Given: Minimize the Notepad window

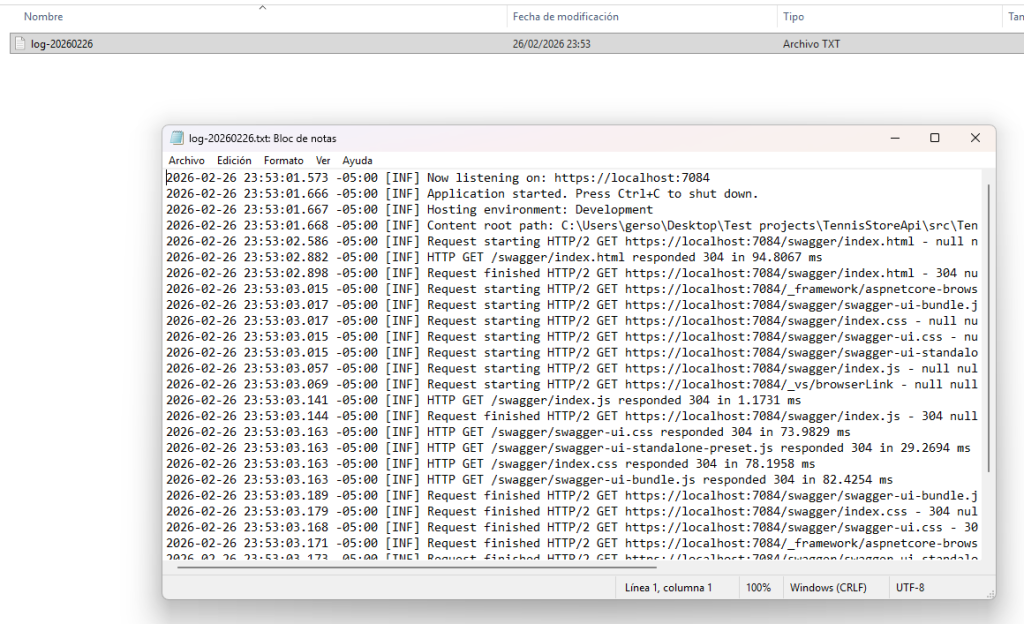Looking at the screenshot, I should (x=895, y=138).
